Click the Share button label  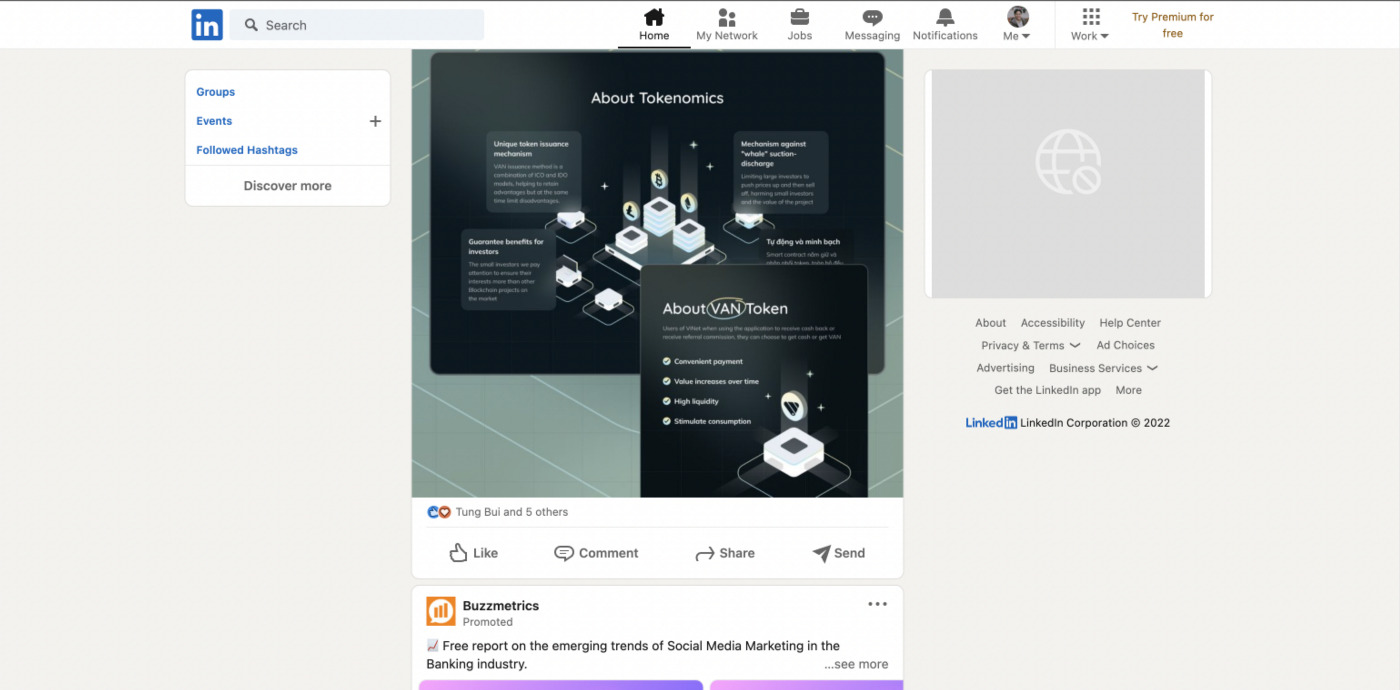[x=737, y=553]
